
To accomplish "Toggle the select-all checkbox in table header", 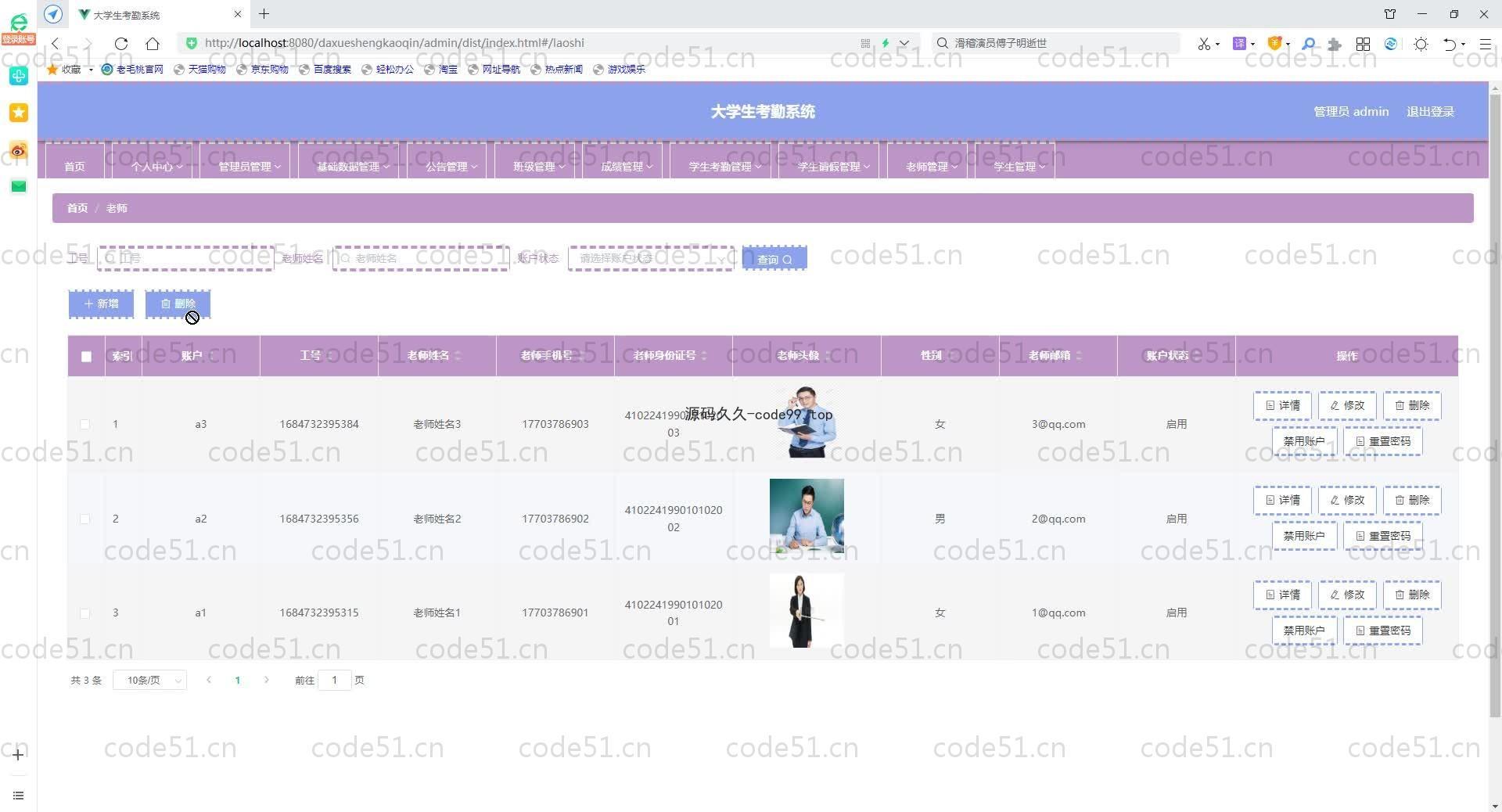I will coord(86,356).
